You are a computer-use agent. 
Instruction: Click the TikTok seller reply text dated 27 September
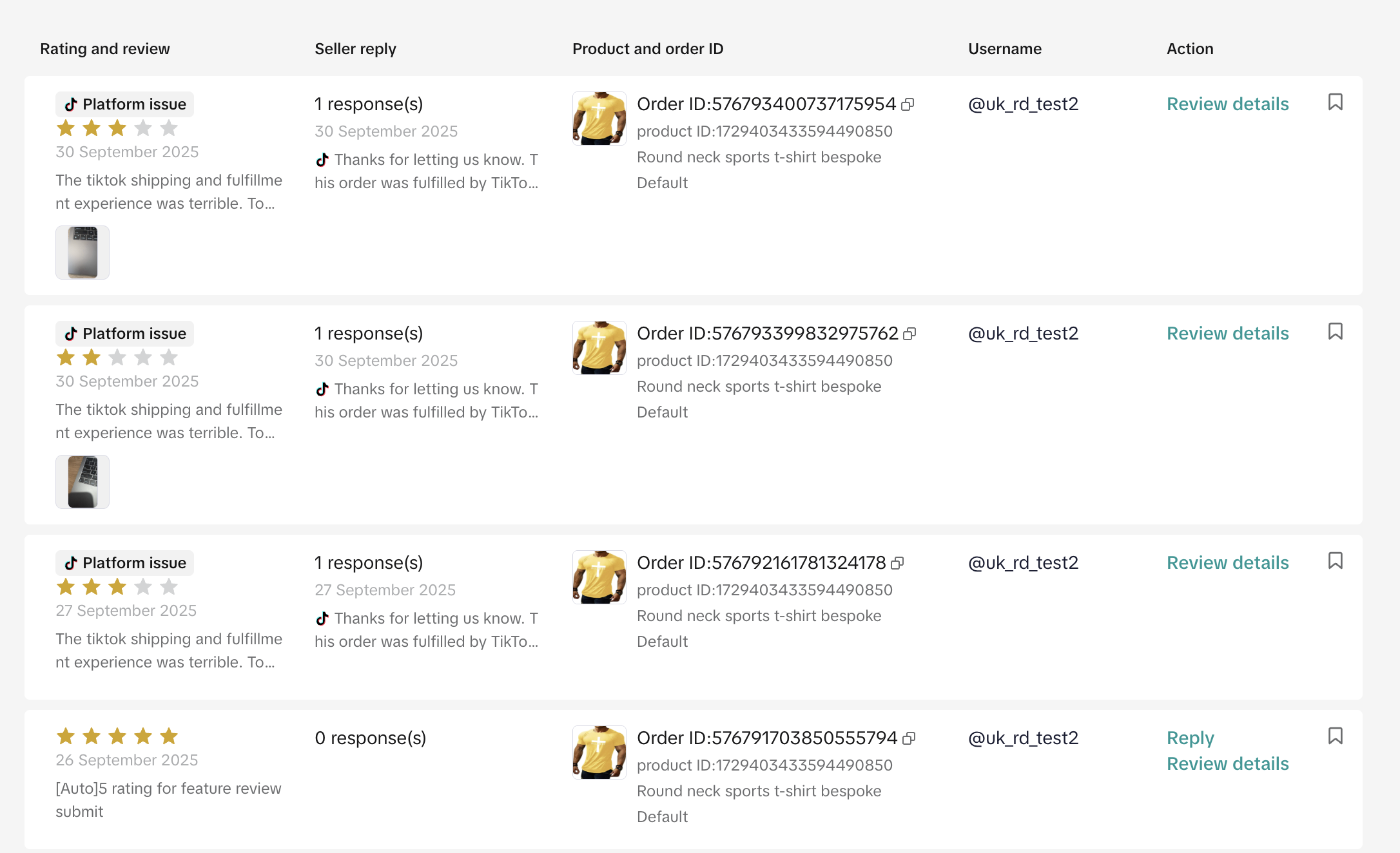coord(426,630)
